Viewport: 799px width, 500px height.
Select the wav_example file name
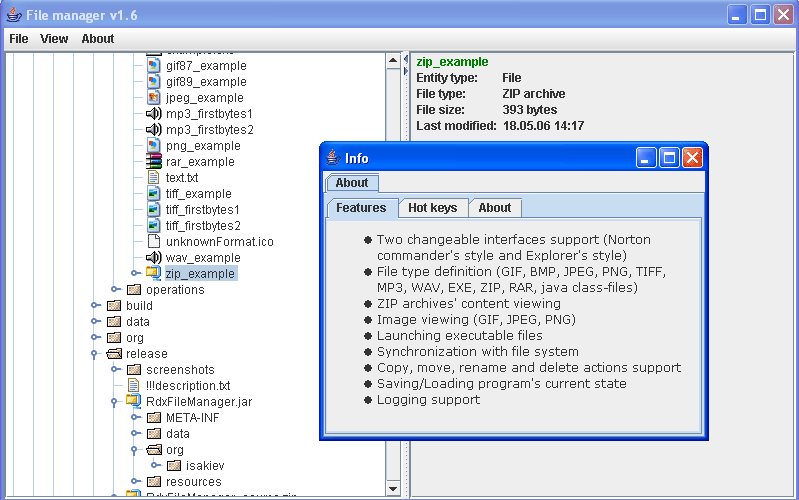(x=203, y=257)
